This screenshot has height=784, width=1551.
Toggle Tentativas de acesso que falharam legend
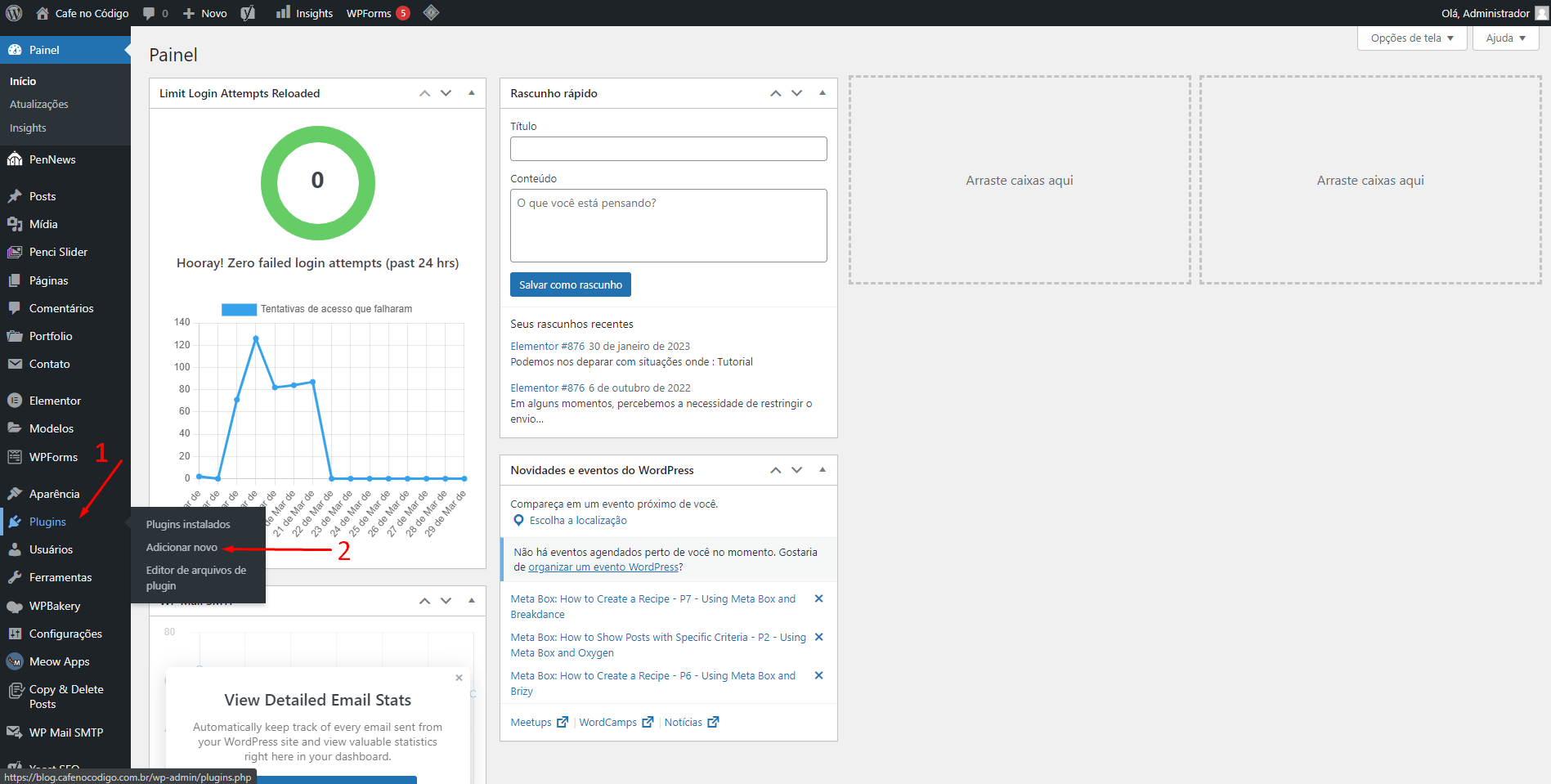click(x=317, y=309)
